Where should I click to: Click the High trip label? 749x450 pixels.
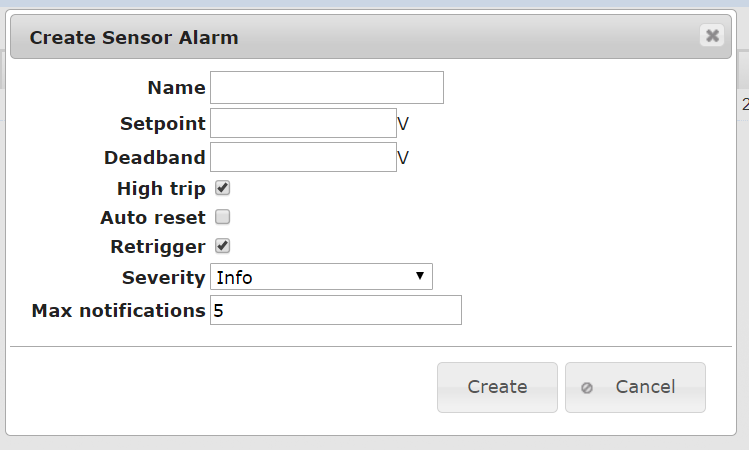[x=161, y=189]
